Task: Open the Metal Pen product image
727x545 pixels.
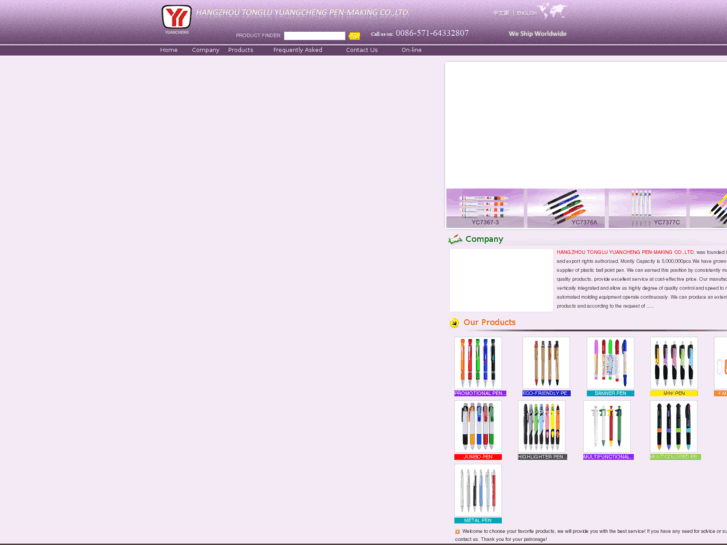Action: tap(478, 491)
